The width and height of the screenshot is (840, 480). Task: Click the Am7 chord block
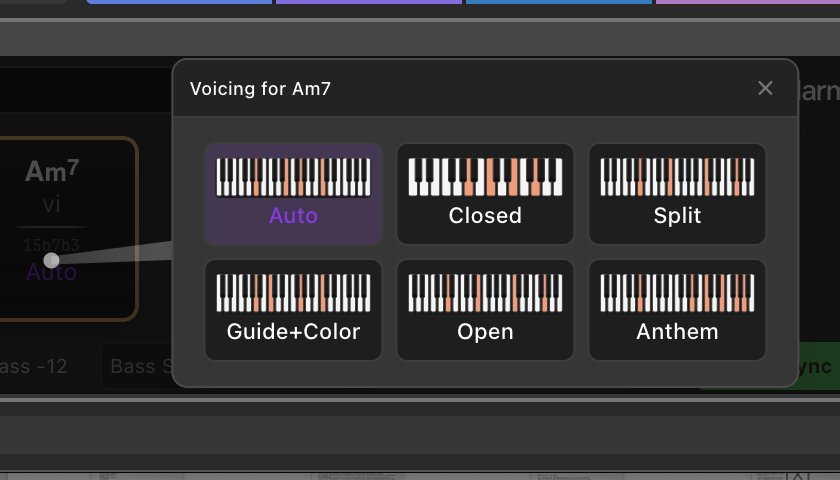pyautogui.click(x=67, y=229)
